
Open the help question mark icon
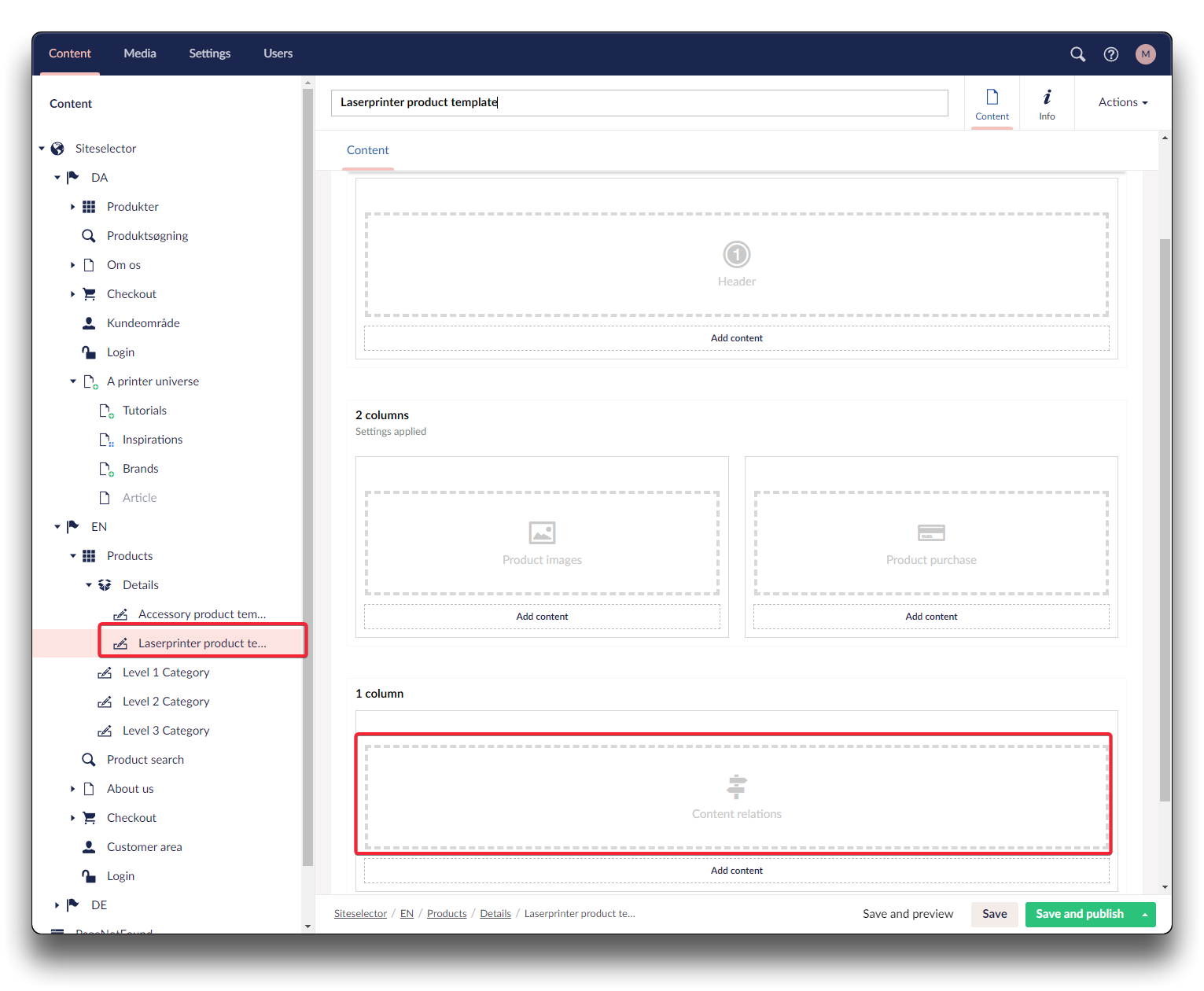[x=1110, y=54]
